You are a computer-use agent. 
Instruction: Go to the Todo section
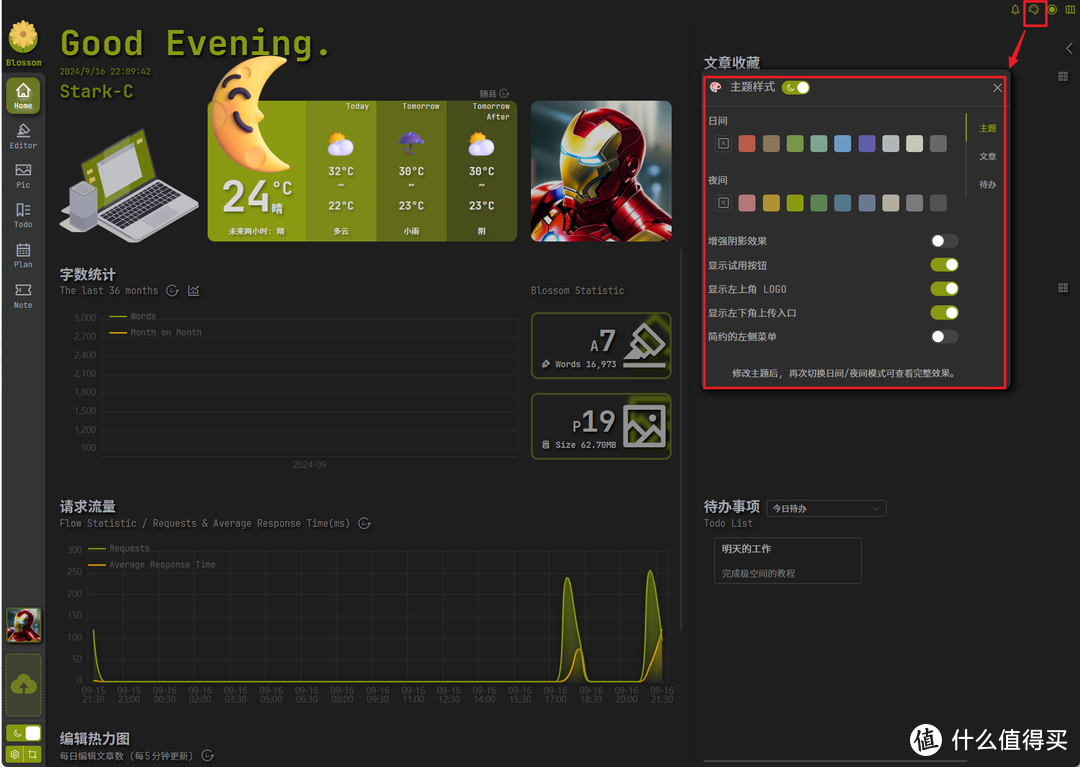[x=23, y=215]
